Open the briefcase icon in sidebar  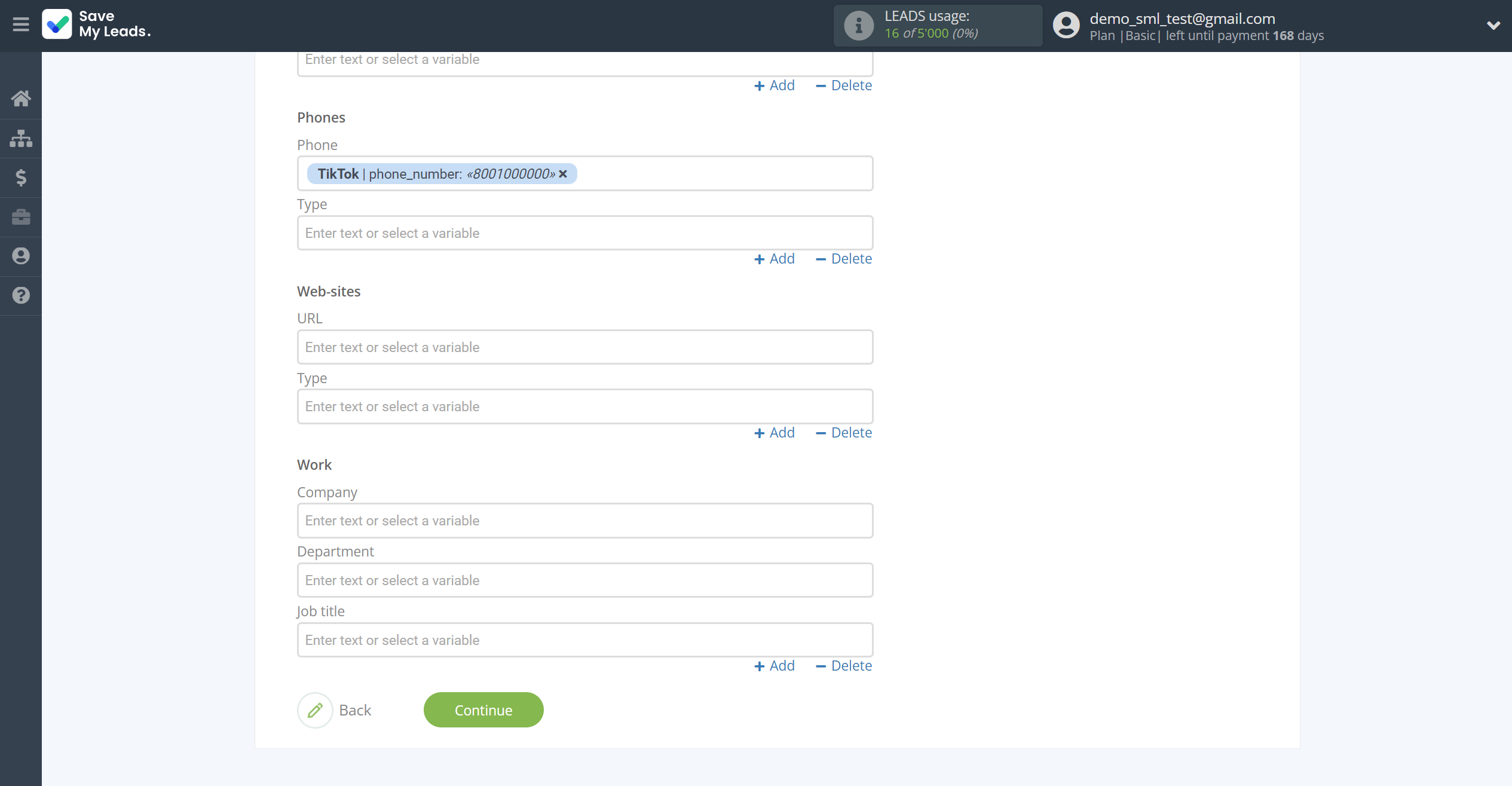click(x=21, y=216)
